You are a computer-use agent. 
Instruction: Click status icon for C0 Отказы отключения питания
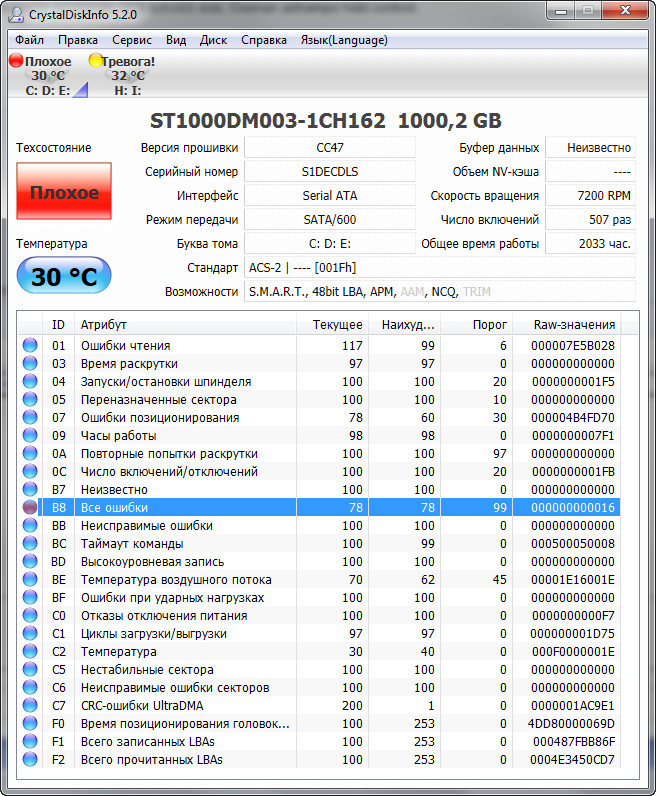(30, 615)
